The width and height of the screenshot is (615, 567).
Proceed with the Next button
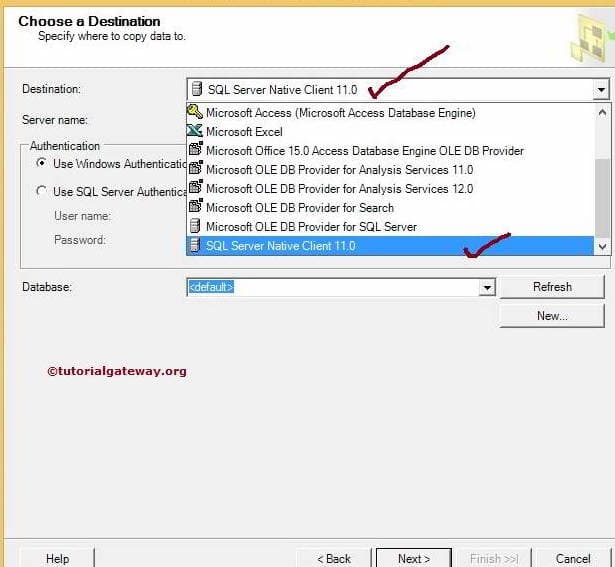pos(414,558)
